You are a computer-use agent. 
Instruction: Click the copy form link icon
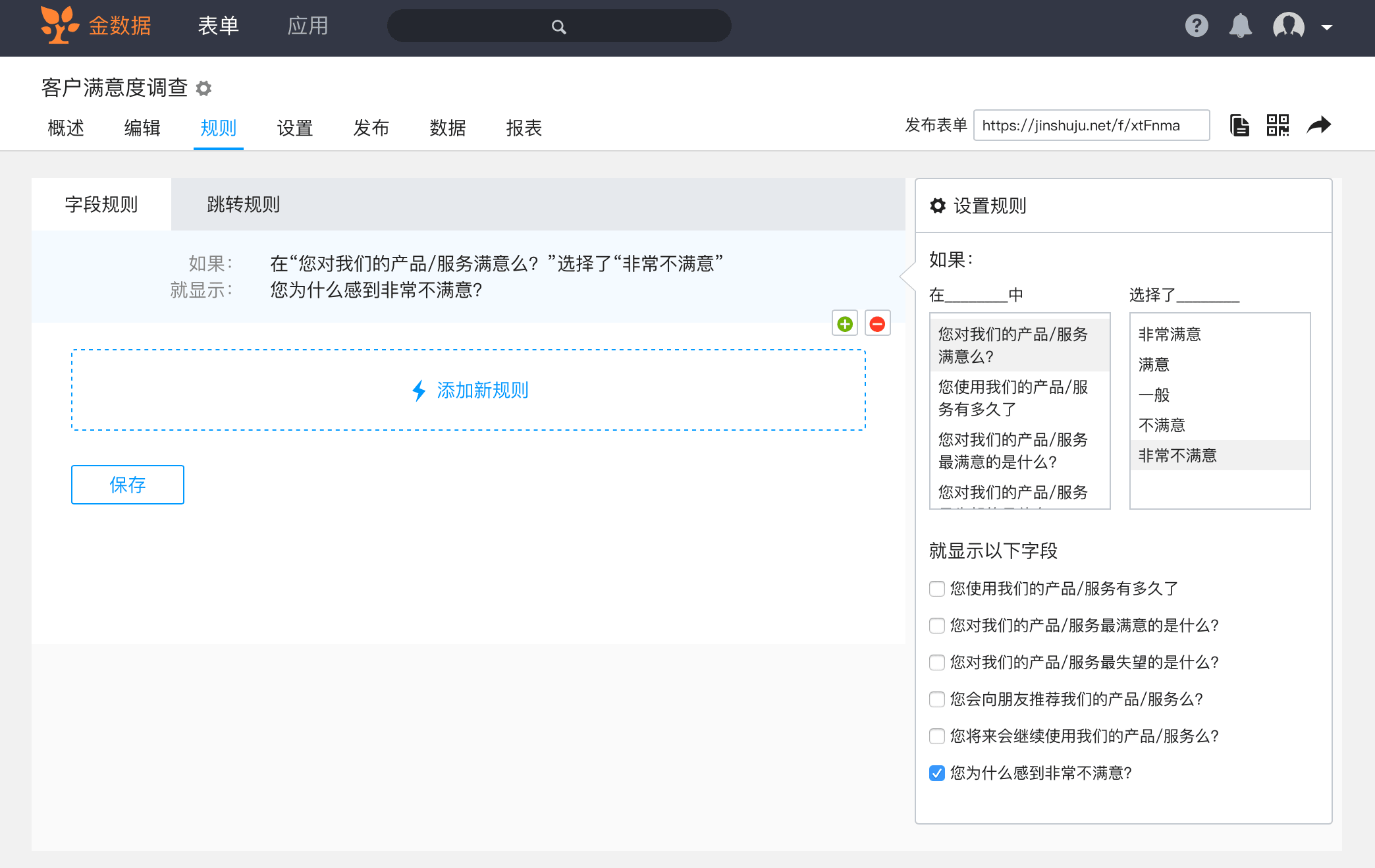point(1239,125)
